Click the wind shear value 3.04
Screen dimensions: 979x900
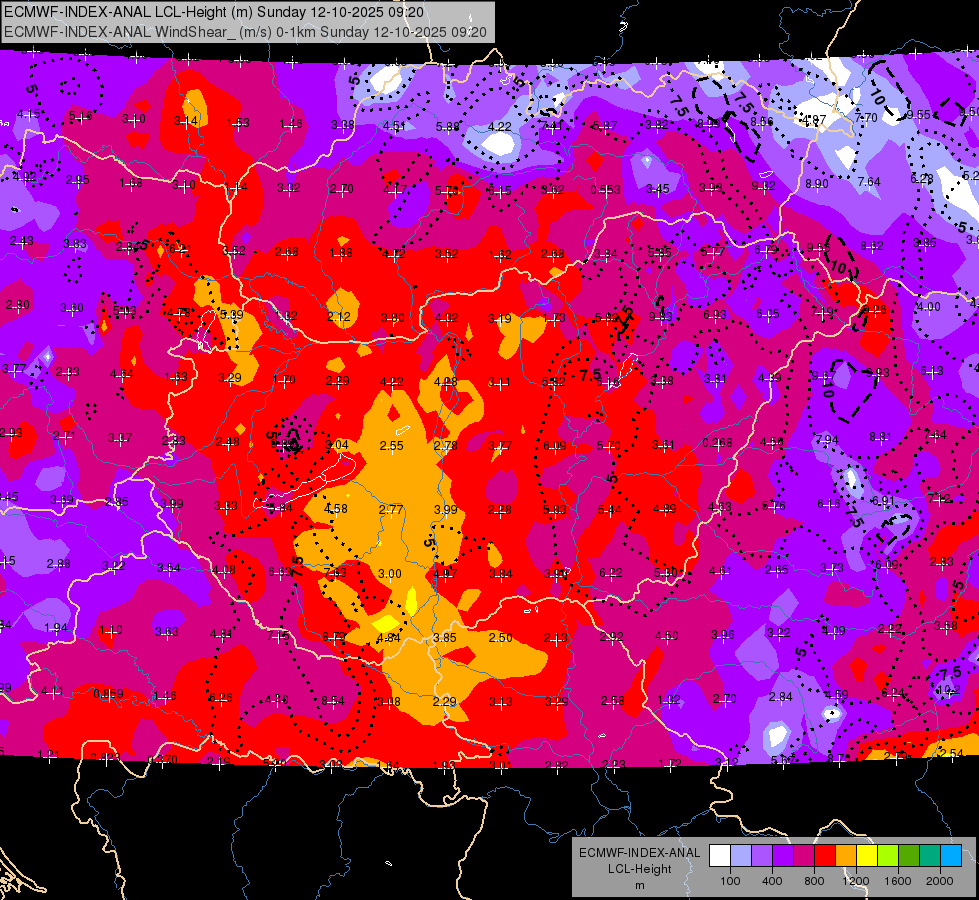(337, 445)
